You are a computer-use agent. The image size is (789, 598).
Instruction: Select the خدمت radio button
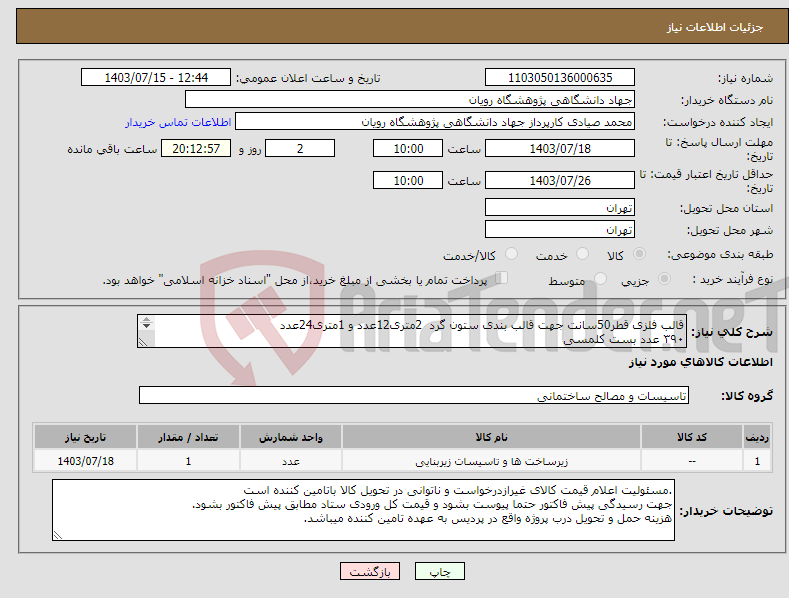582,254
